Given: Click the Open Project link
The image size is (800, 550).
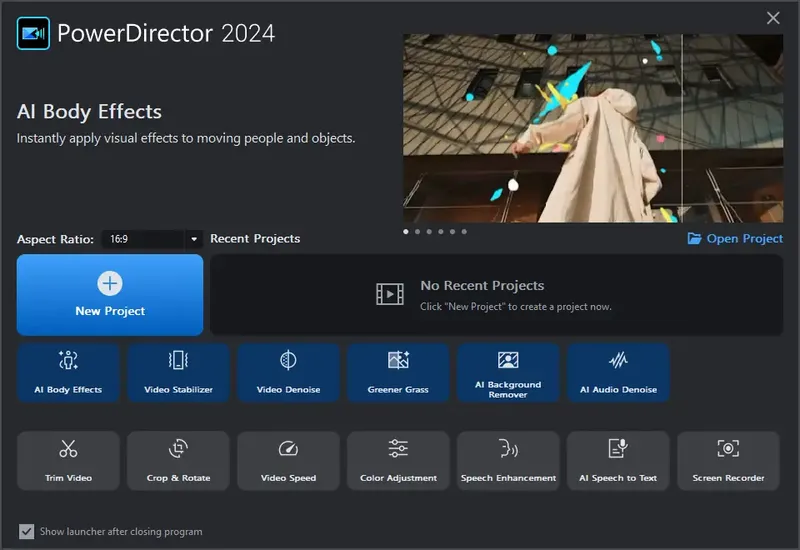Looking at the screenshot, I should [735, 238].
